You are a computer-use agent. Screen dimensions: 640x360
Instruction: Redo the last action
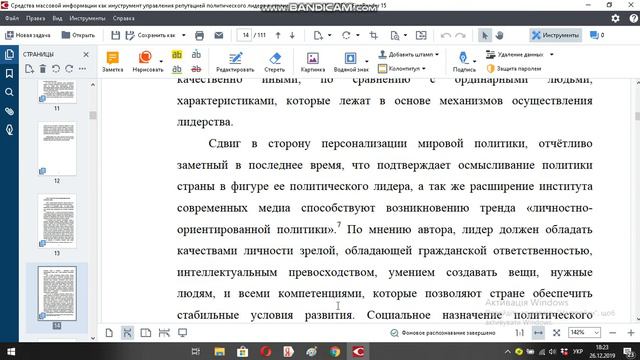tap(460, 36)
